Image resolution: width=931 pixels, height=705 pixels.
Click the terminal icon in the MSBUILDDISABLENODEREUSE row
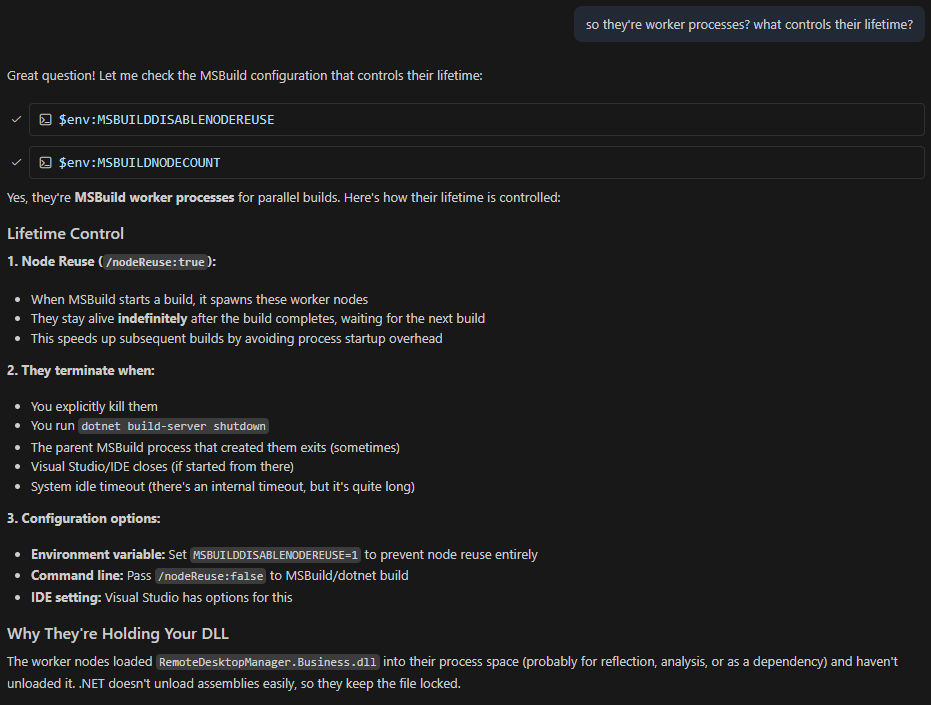(x=45, y=119)
